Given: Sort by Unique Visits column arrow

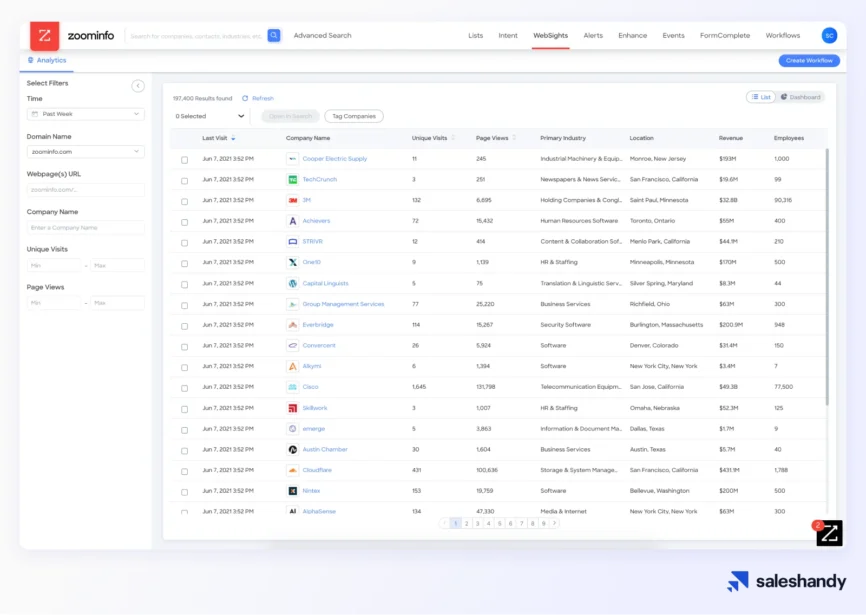Looking at the screenshot, I should pos(453,138).
